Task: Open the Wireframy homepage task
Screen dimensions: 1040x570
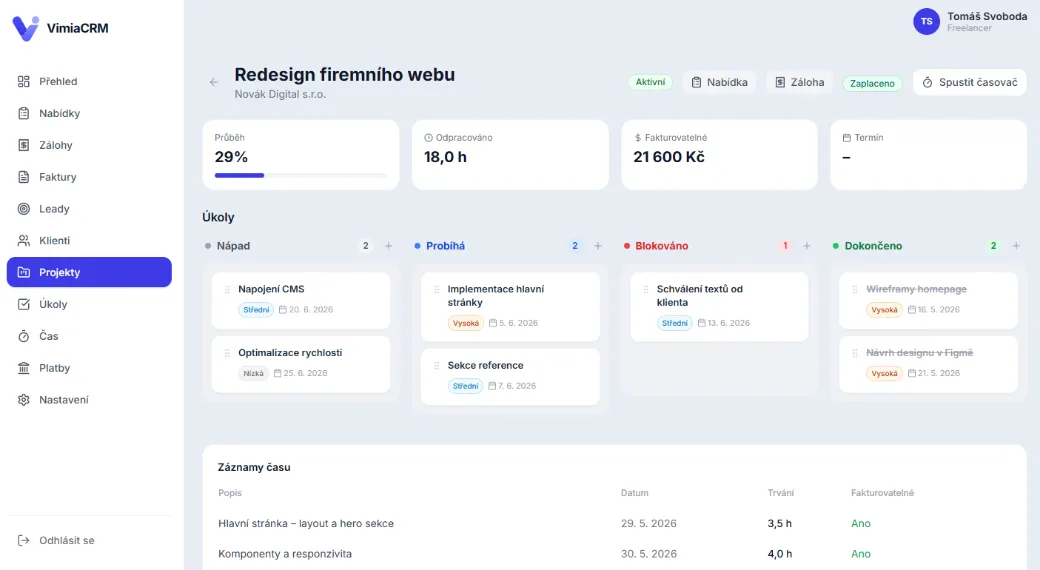Action: click(x=929, y=301)
